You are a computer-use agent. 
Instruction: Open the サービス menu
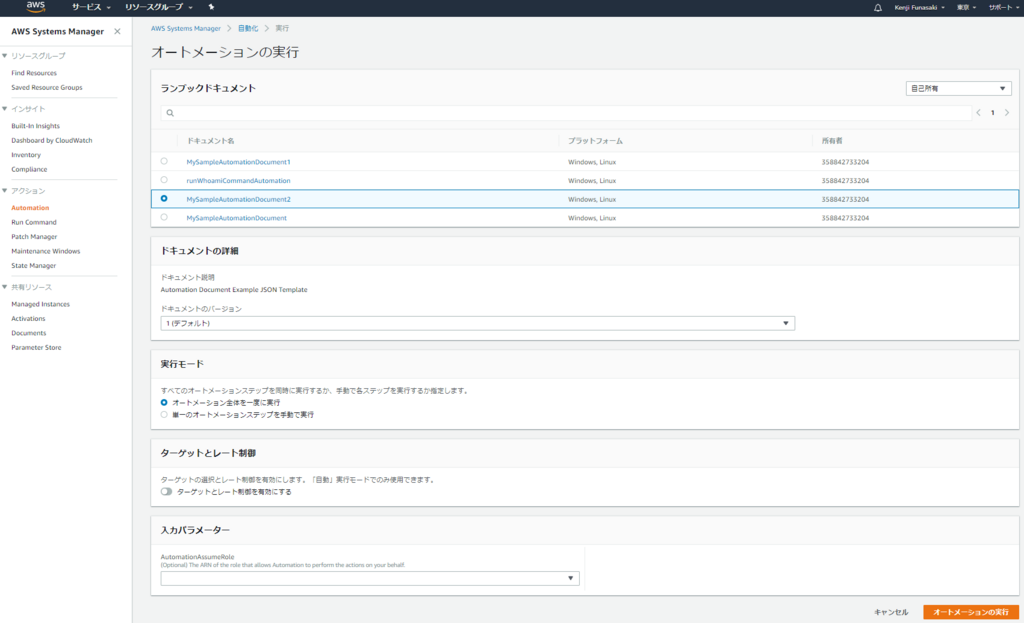pos(91,7)
